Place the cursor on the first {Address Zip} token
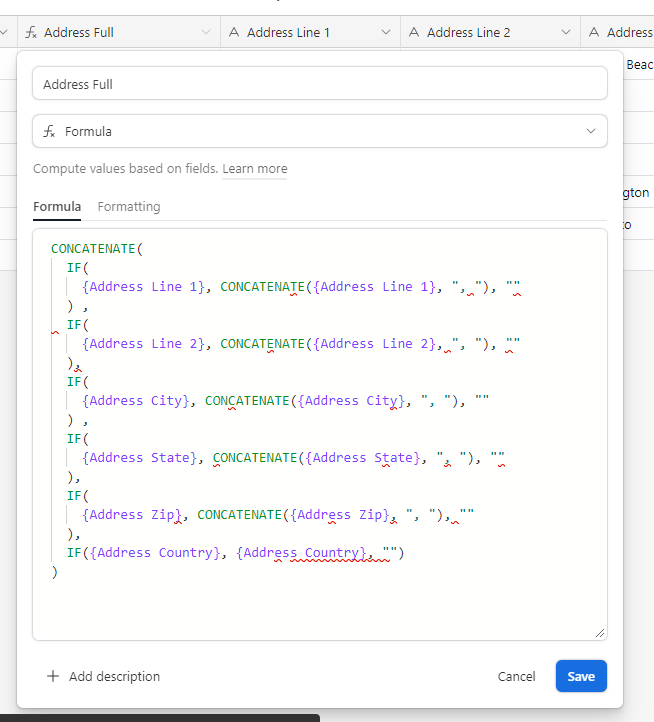Image resolution: width=654 pixels, height=722 pixels. point(132,514)
